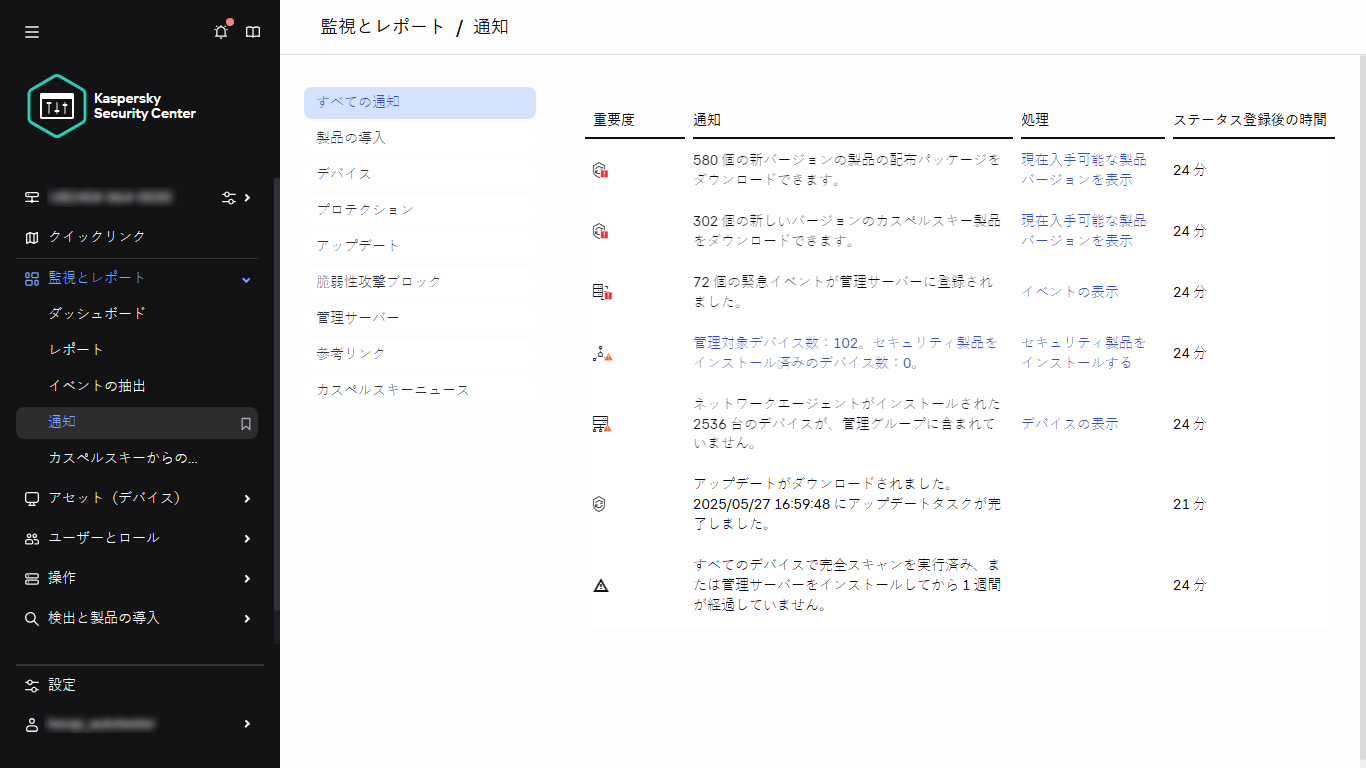Click the warning triangle icon on the full scan notification
The height and width of the screenshot is (768, 1366).
tap(601, 584)
